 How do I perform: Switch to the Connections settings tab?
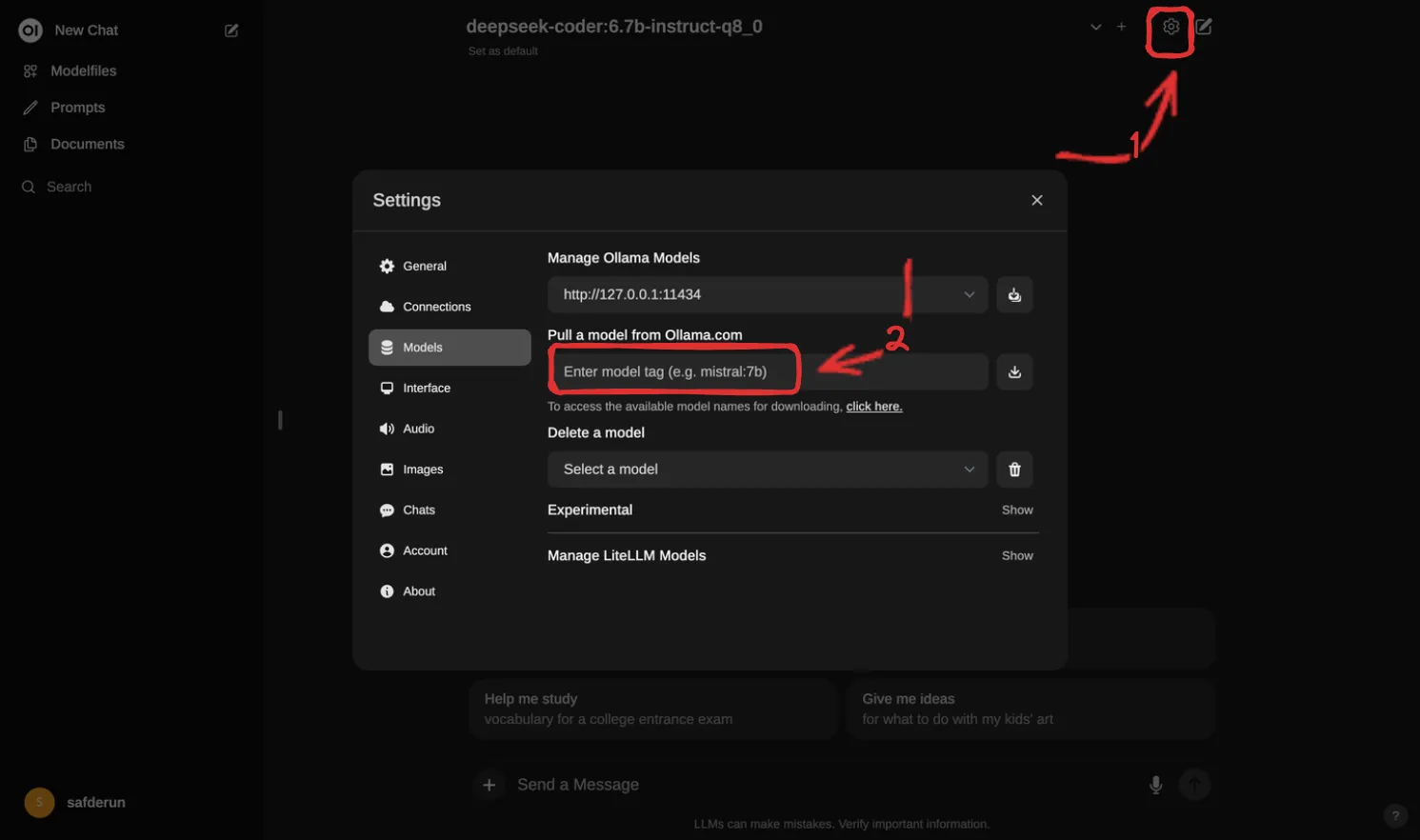450,307
